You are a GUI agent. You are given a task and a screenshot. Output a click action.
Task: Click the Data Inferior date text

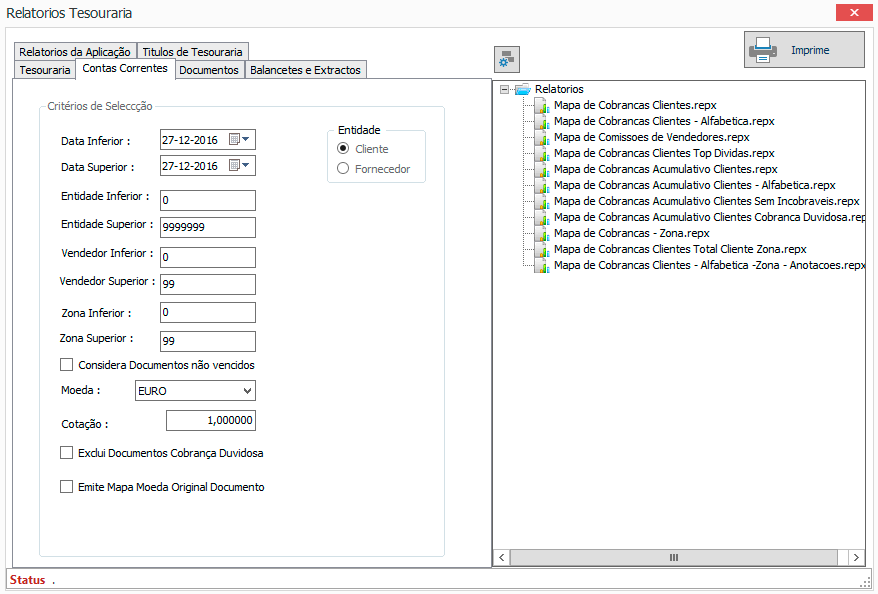pos(190,140)
